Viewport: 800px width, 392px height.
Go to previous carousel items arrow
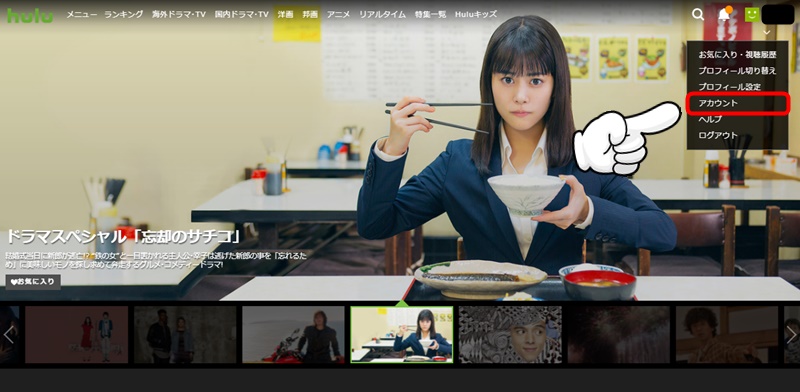tap(9, 334)
